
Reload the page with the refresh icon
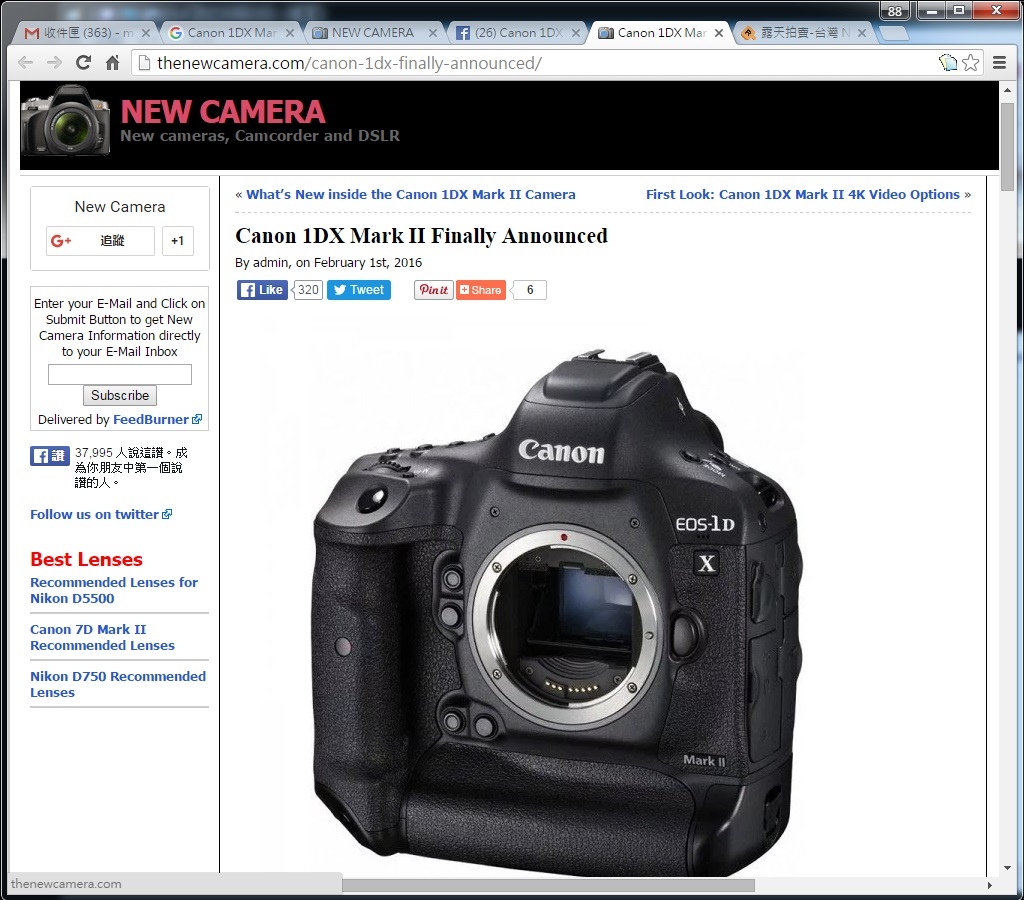coord(83,63)
